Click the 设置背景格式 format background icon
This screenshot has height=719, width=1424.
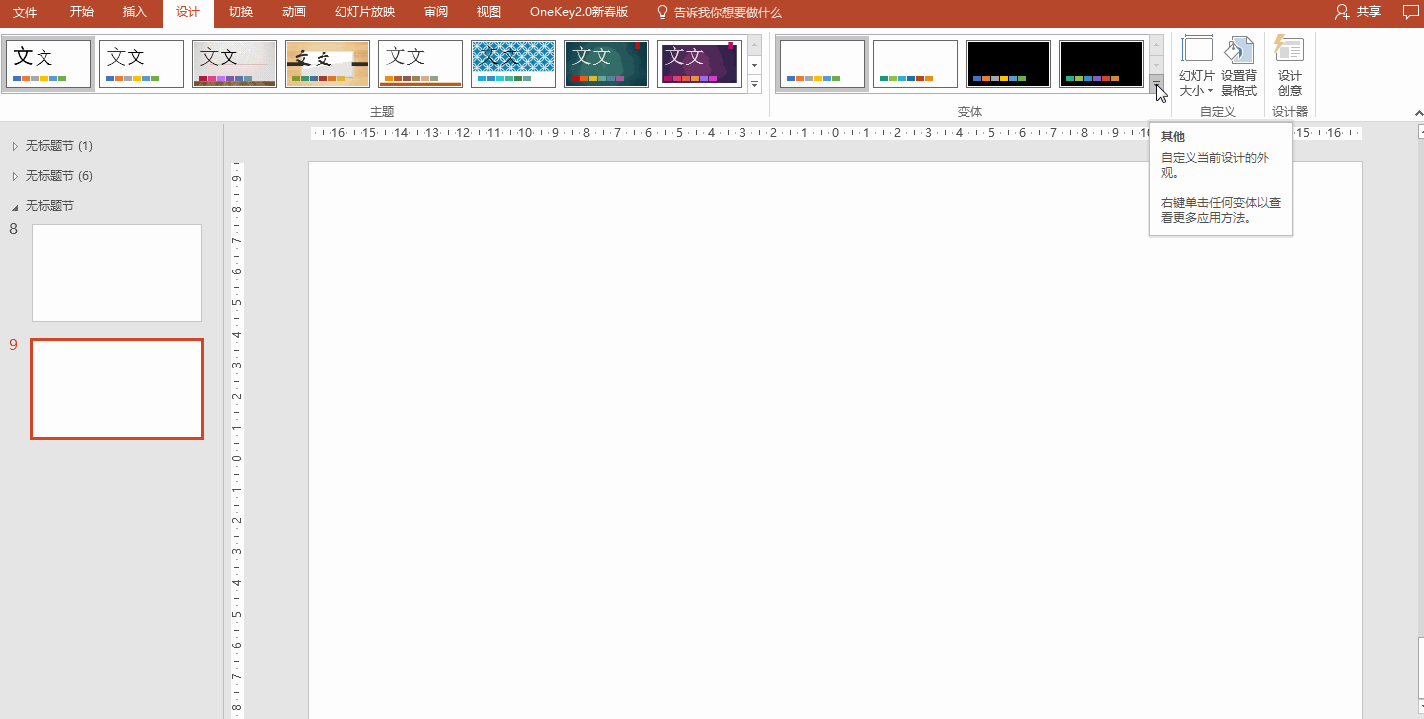click(1239, 66)
